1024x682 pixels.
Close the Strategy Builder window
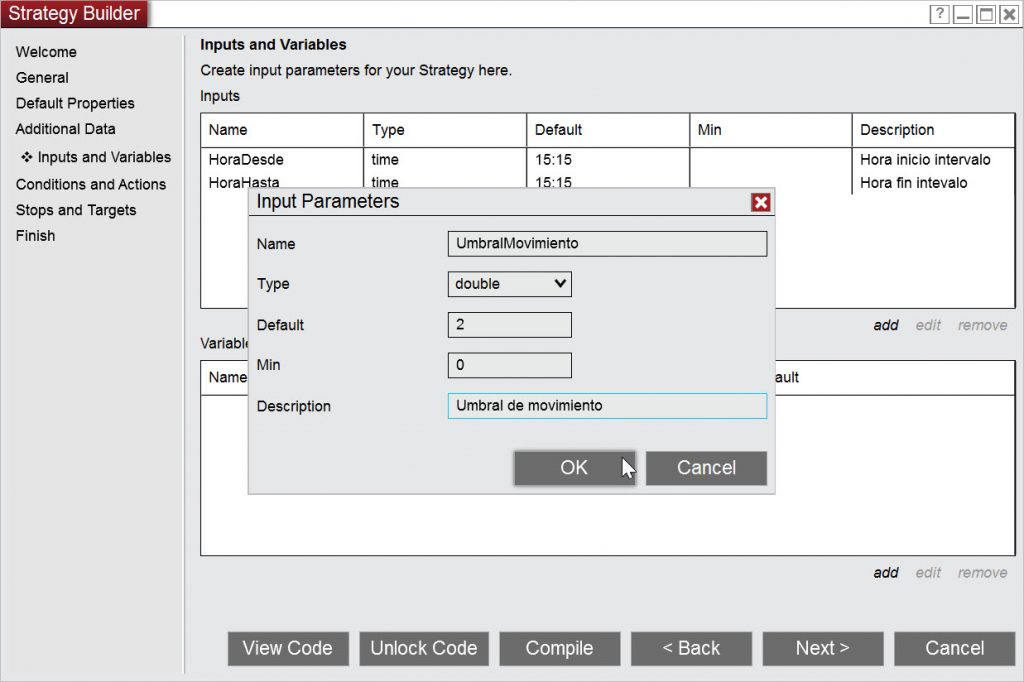pos(1009,14)
